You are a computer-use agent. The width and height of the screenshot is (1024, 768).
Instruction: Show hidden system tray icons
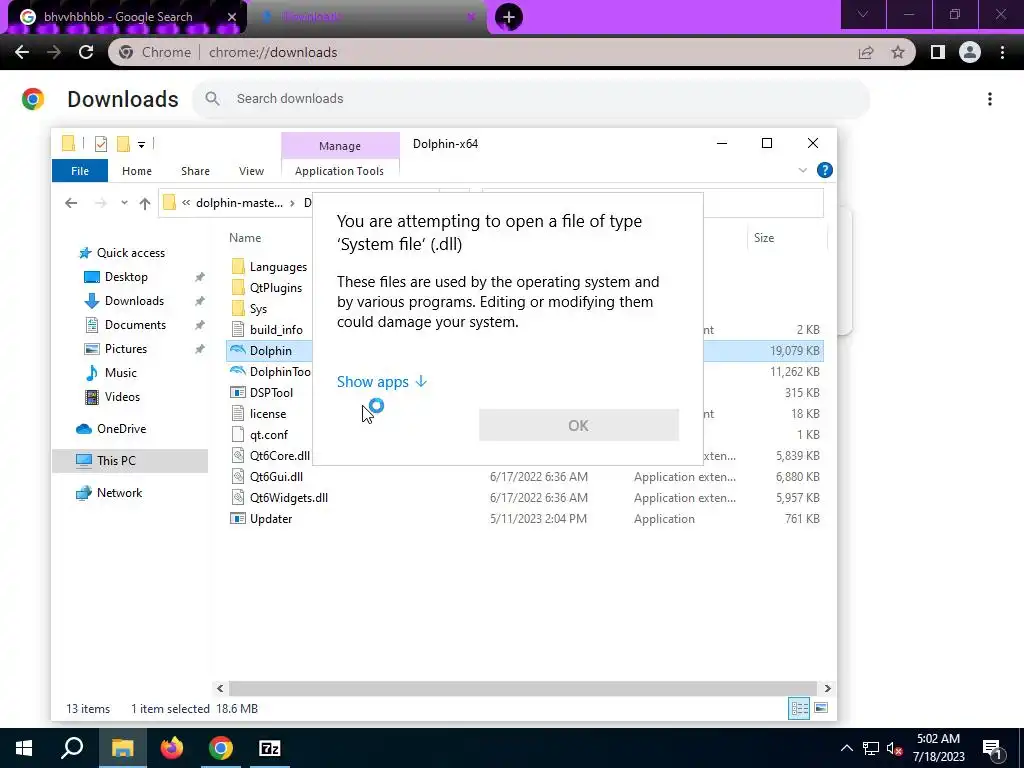pyautogui.click(x=846, y=748)
